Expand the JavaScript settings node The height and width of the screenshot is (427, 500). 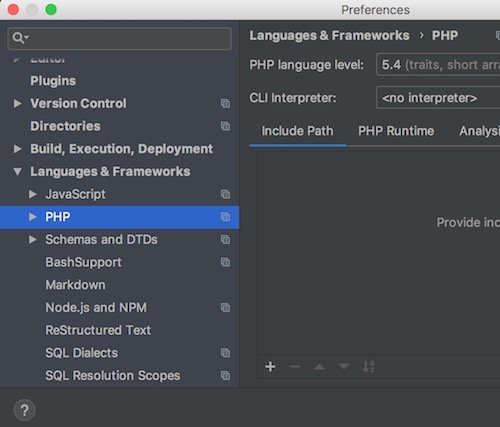click(33, 194)
